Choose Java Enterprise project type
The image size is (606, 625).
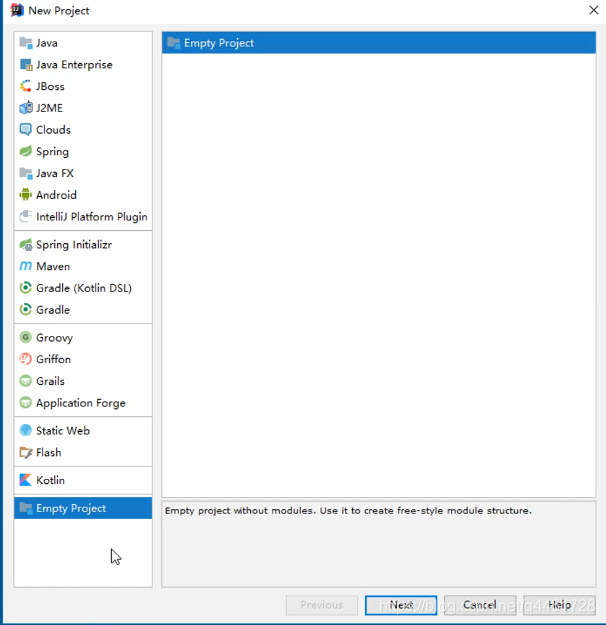(x=83, y=65)
